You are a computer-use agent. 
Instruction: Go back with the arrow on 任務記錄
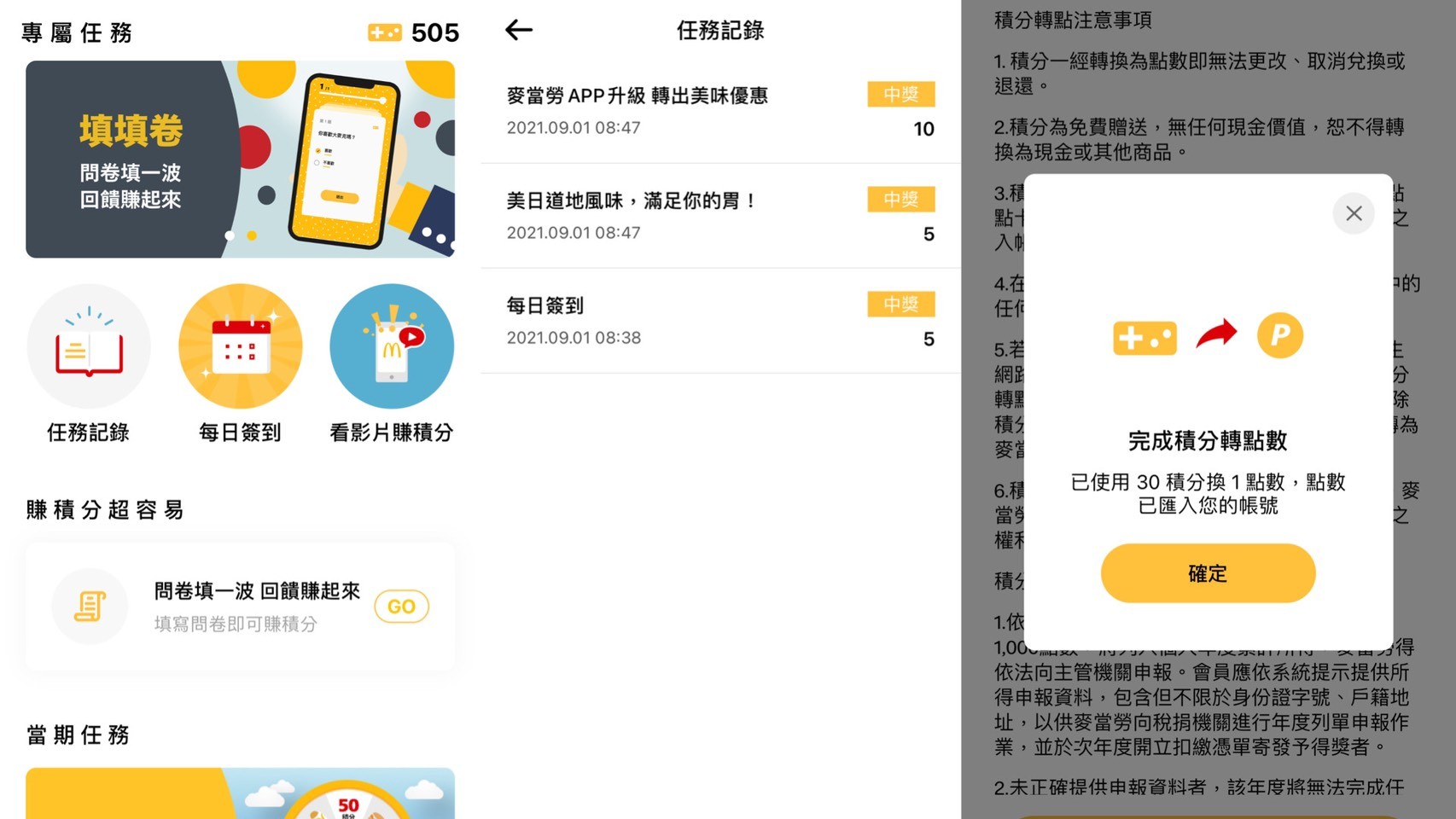pyautogui.click(x=519, y=30)
